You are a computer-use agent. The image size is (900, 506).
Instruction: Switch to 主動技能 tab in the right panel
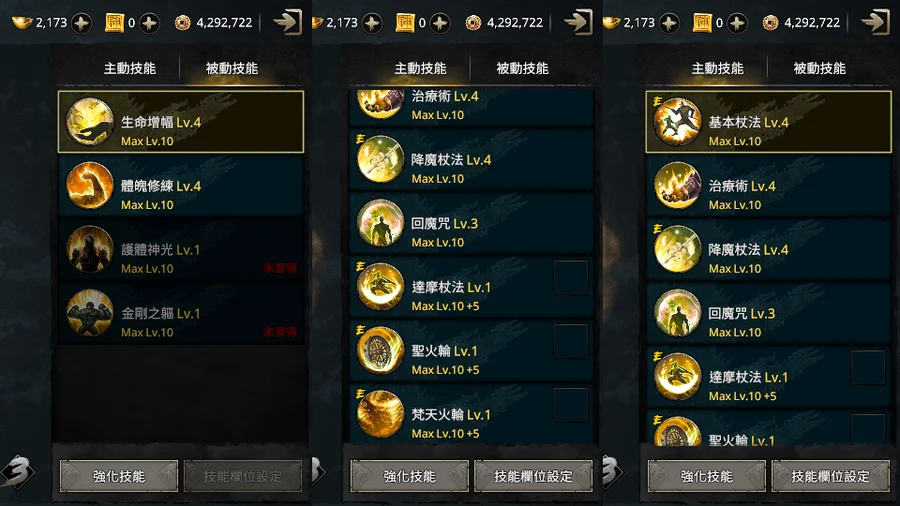[x=717, y=68]
